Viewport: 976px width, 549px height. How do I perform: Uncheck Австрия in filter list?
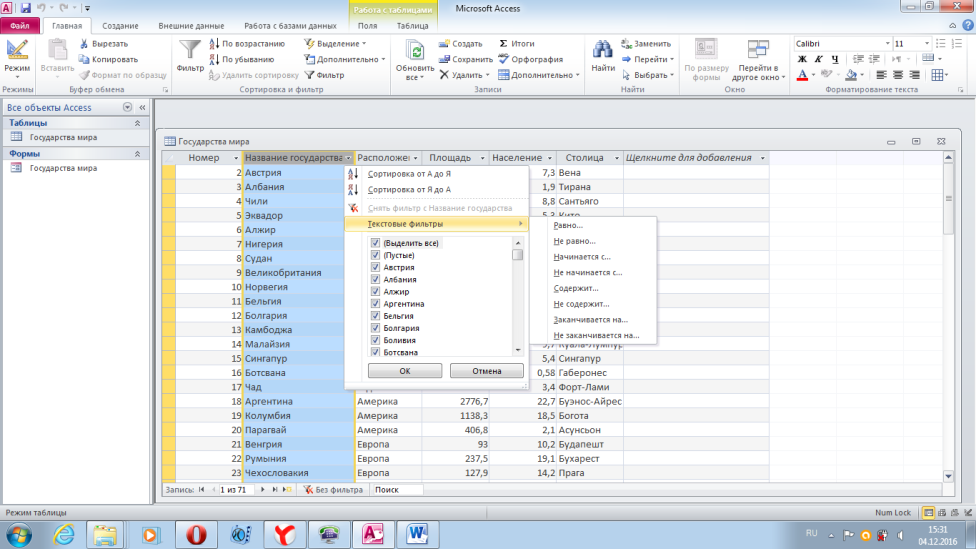(375, 267)
